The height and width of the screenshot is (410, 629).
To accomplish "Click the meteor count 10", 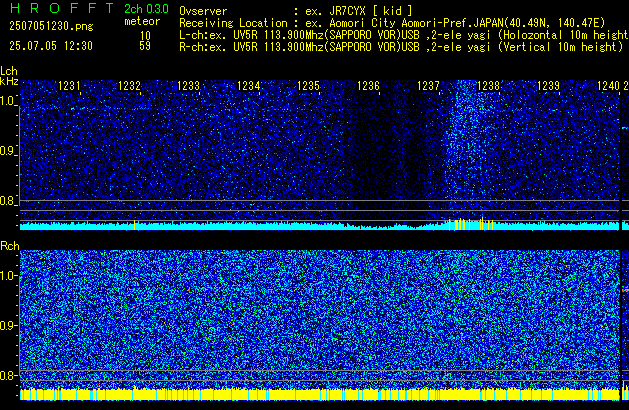I will (x=145, y=35).
